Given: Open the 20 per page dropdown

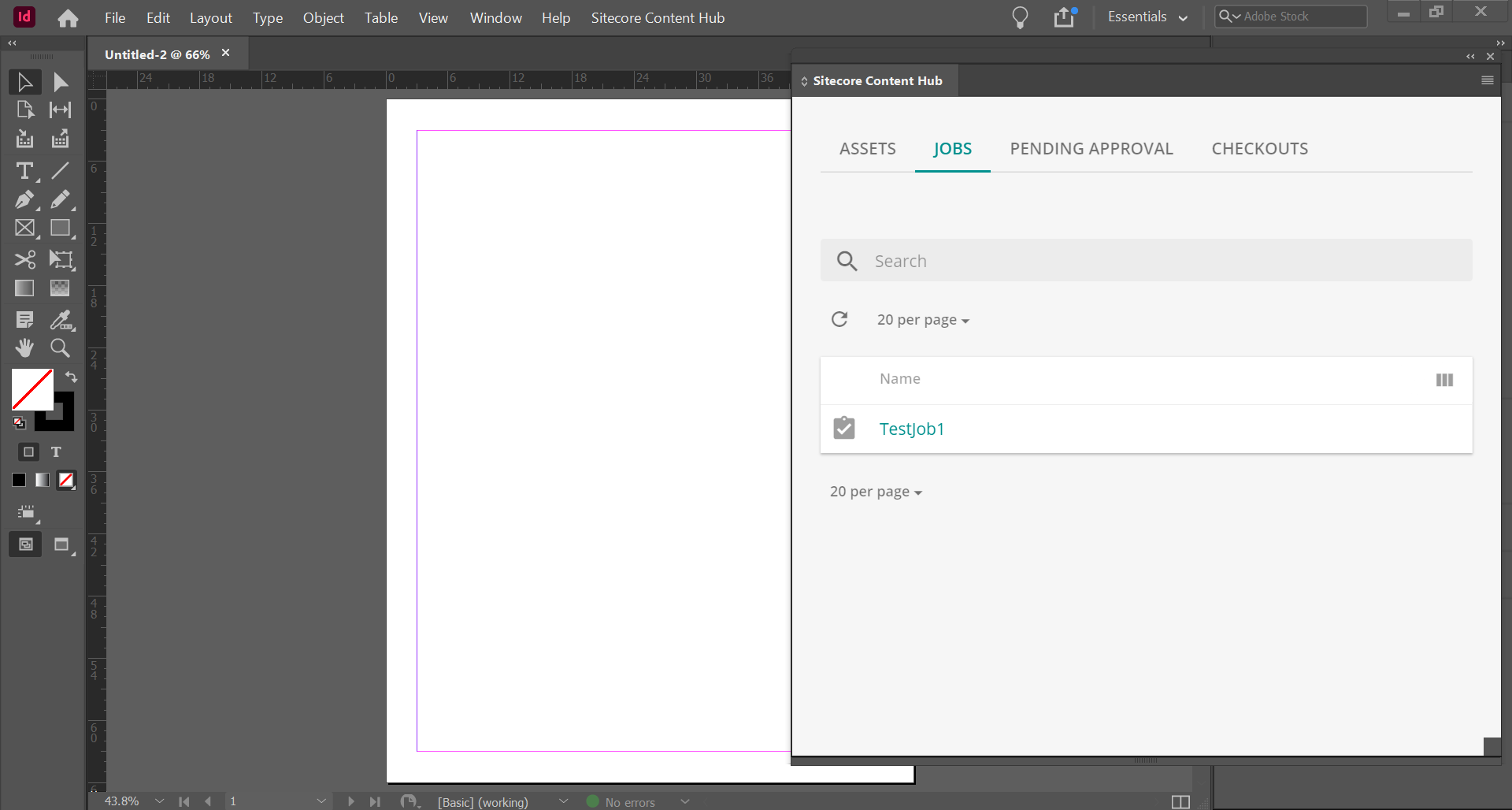Looking at the screenshot, I should coord(922,319).
